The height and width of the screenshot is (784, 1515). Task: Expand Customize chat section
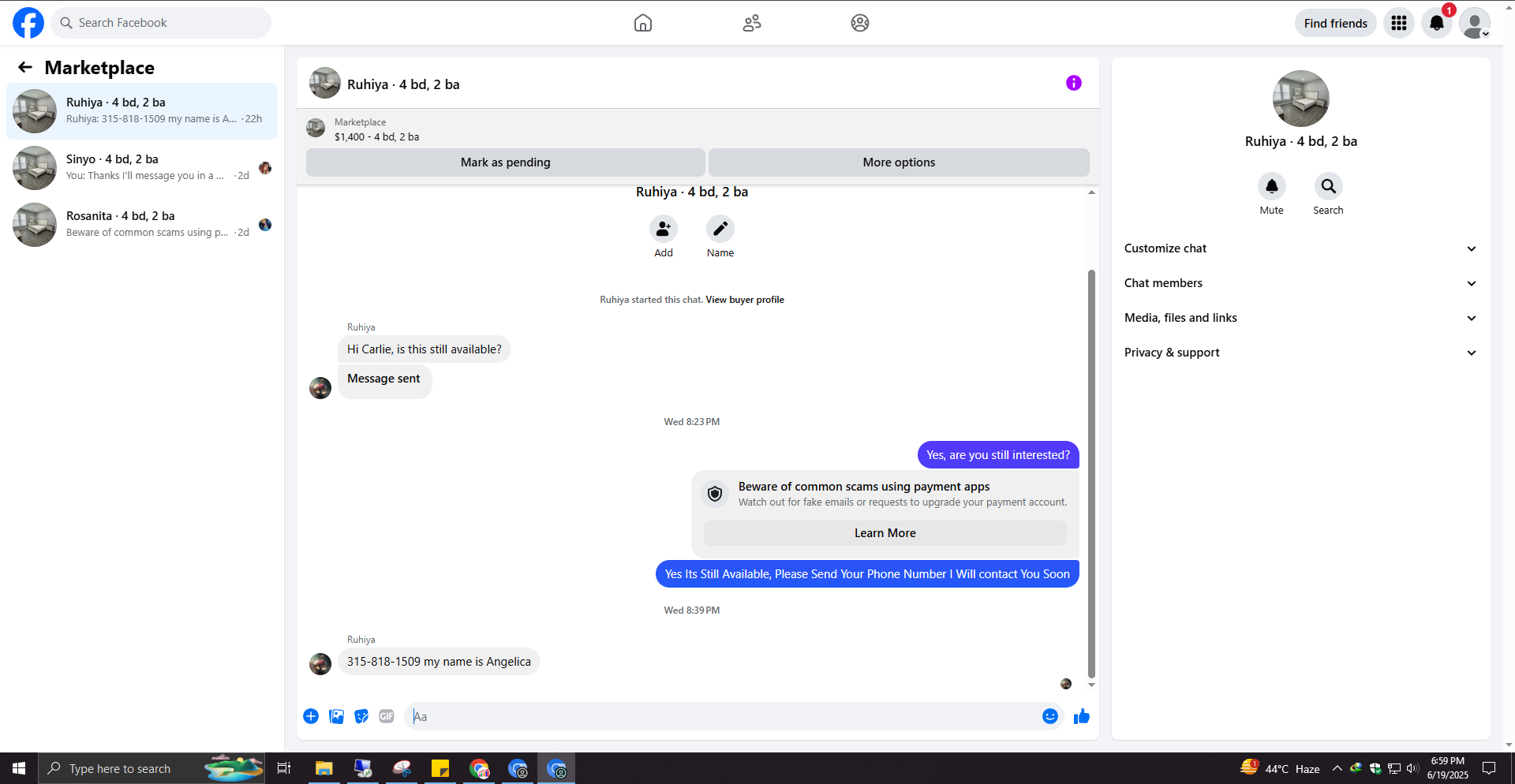click(x=1300, y=248)
